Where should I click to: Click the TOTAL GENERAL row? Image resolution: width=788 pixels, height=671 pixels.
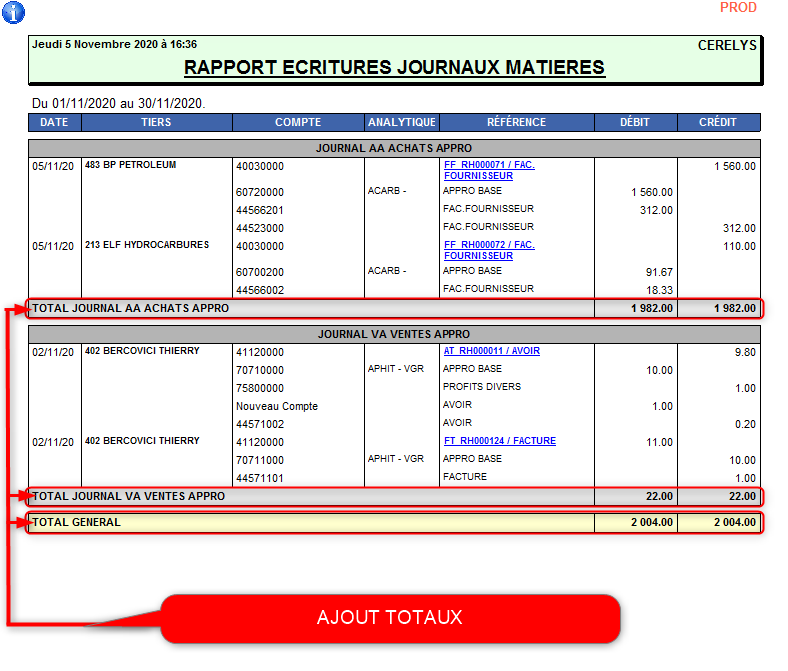click(394, 522)
